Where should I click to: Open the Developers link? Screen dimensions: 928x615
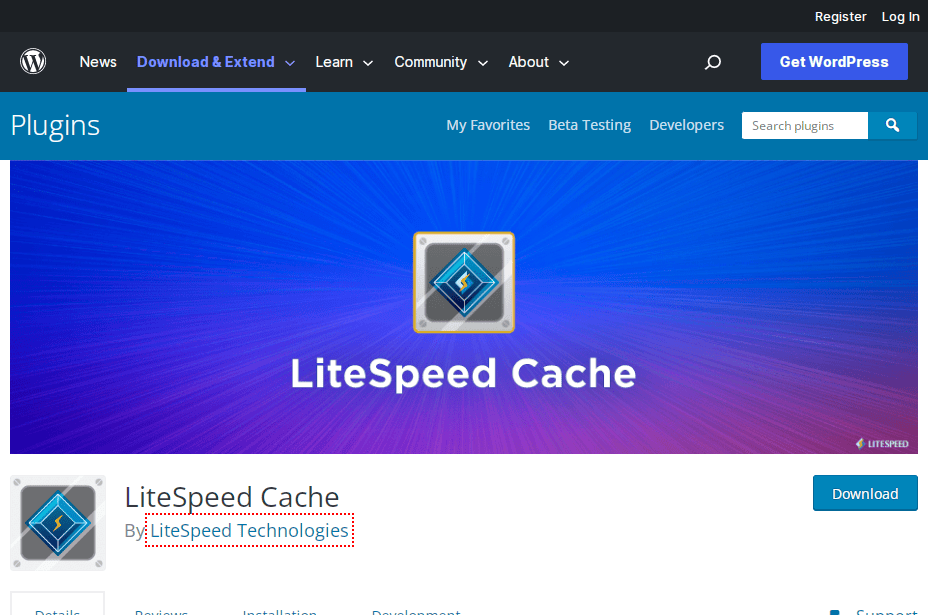tap(687, 125)
